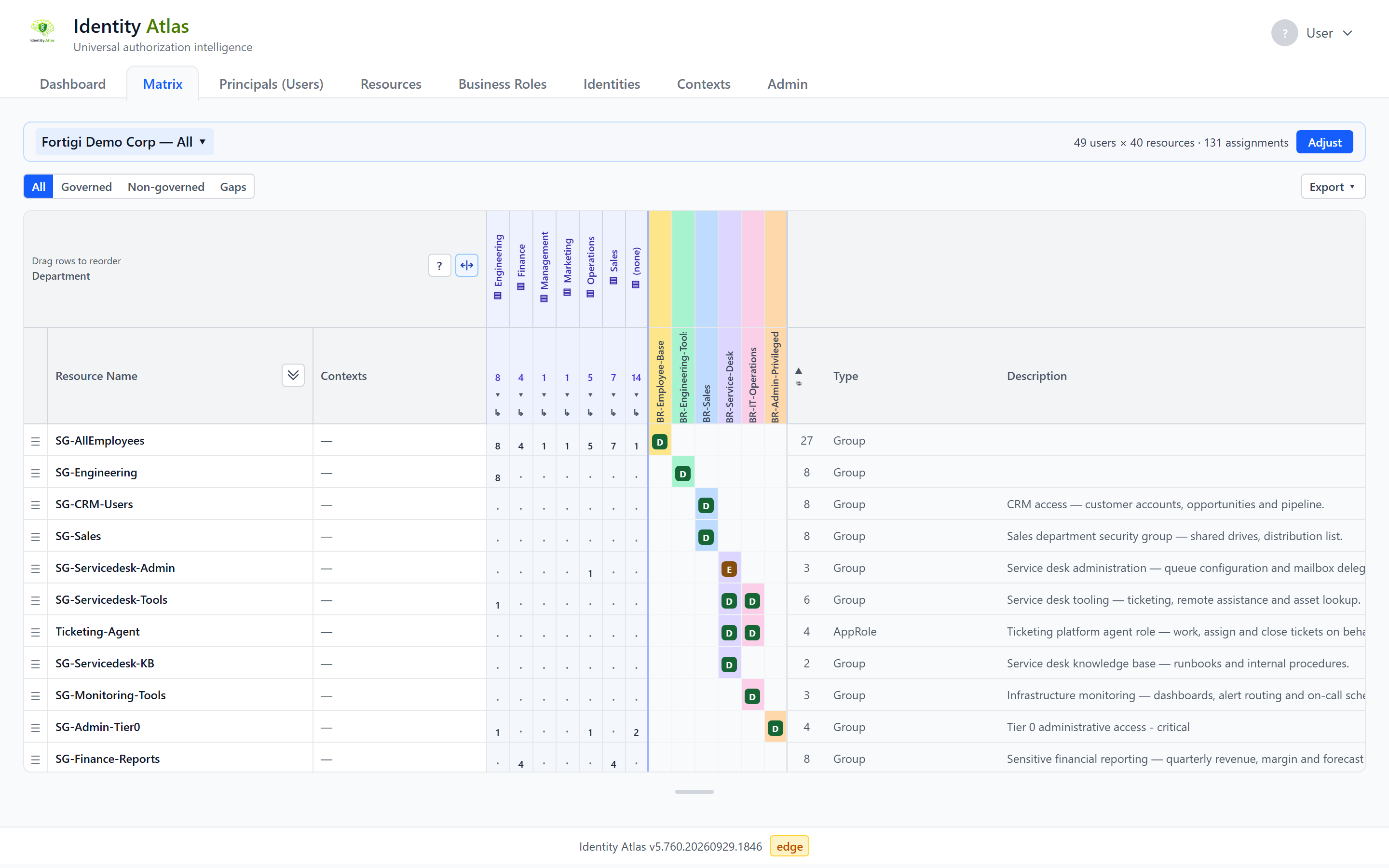Click the drill-down arrow under Engineering column
1389x868 pixels.
pyautogui.click(x=498, y=412)
